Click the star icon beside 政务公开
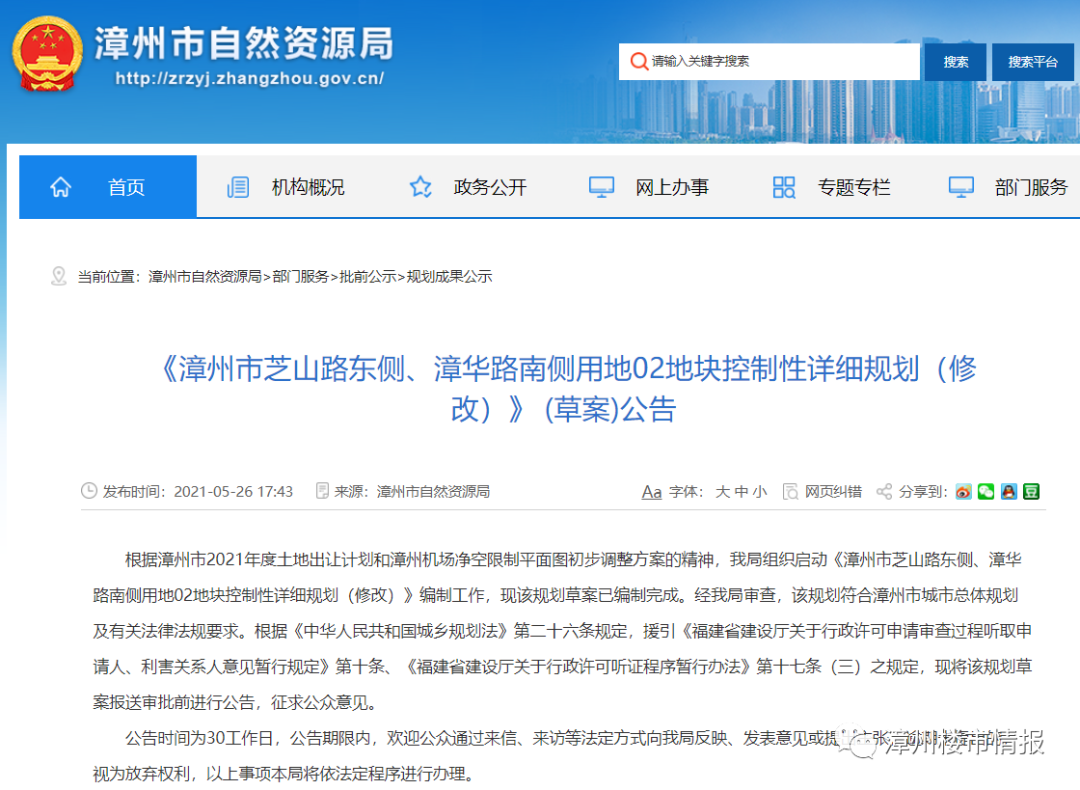This screenshot has height=790, width=1080. coord(421,187)
